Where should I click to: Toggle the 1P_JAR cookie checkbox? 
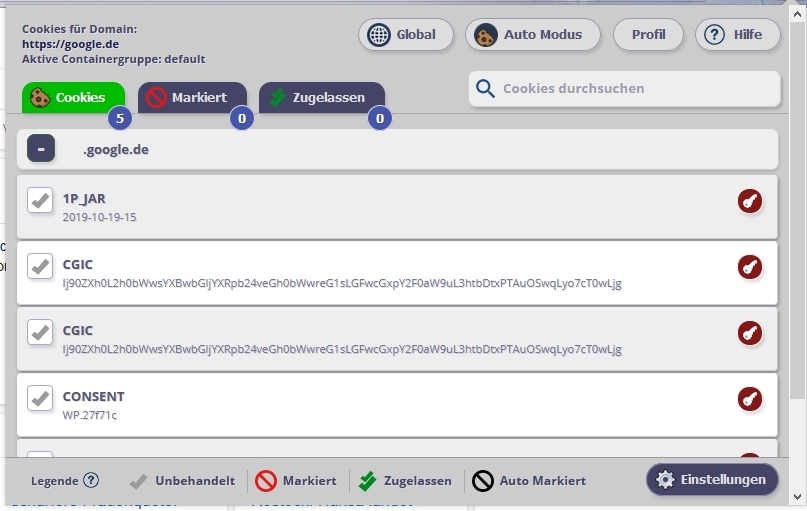(40, 201)
